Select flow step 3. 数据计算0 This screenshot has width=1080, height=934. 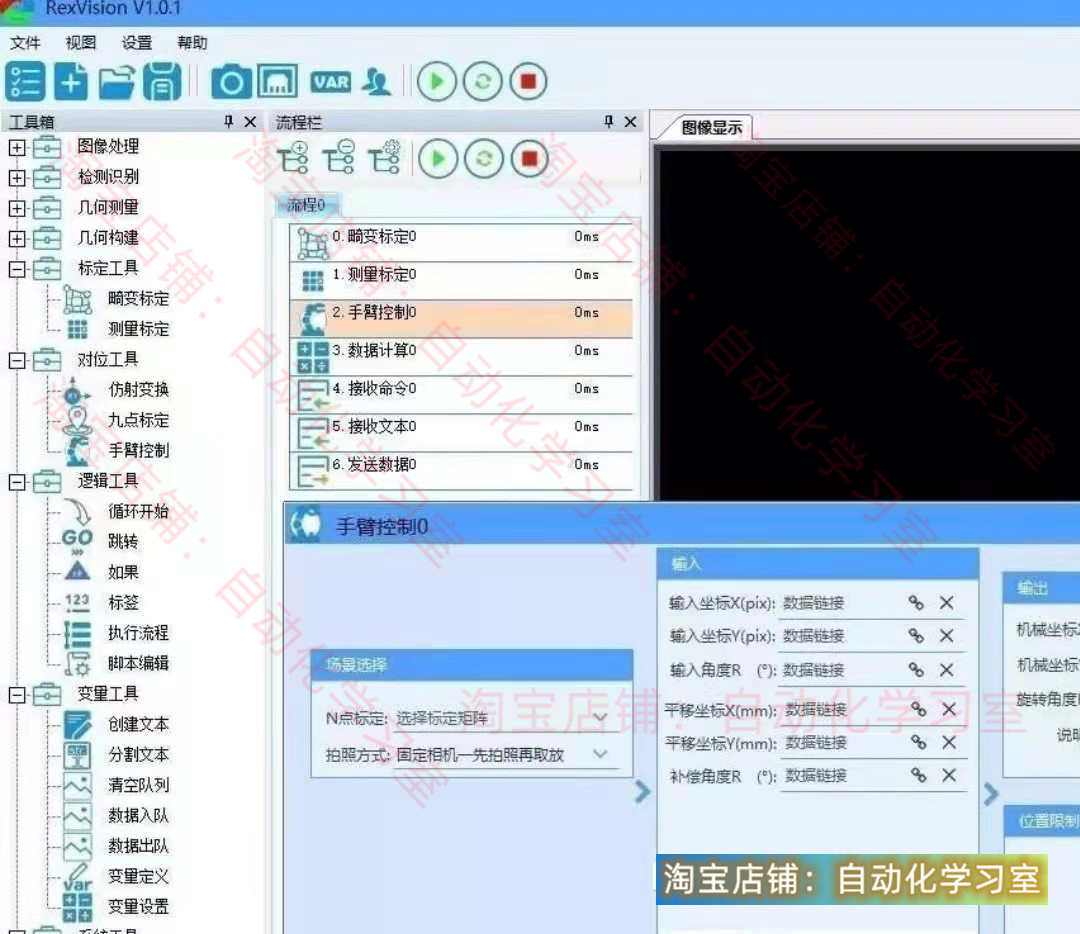[461, 356]
